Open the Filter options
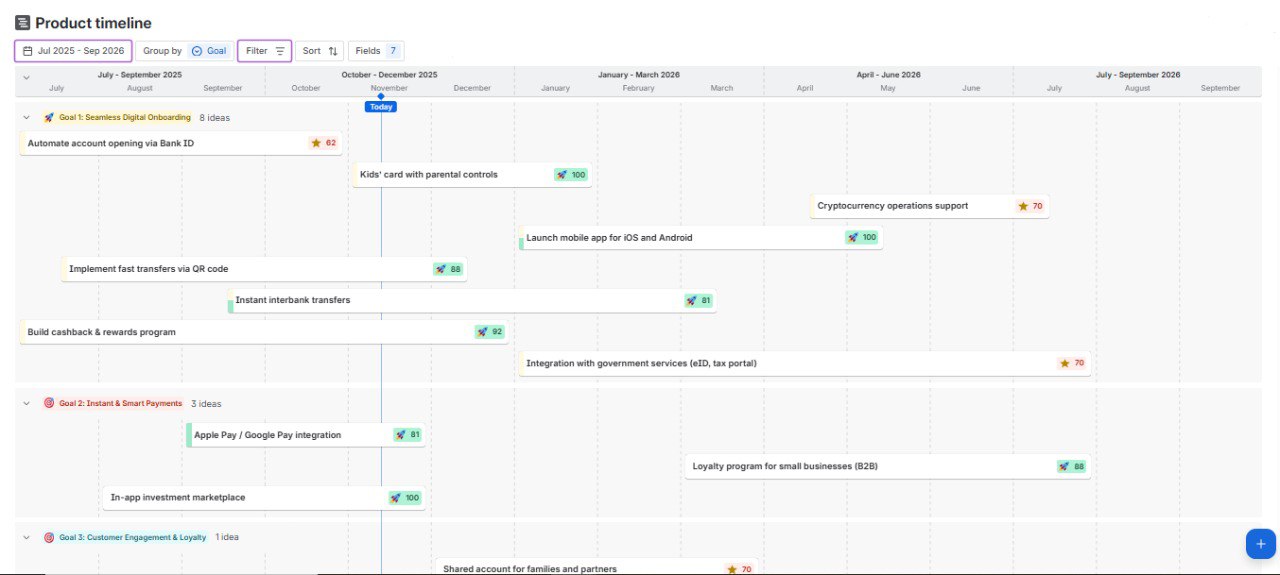 (265, 51)
